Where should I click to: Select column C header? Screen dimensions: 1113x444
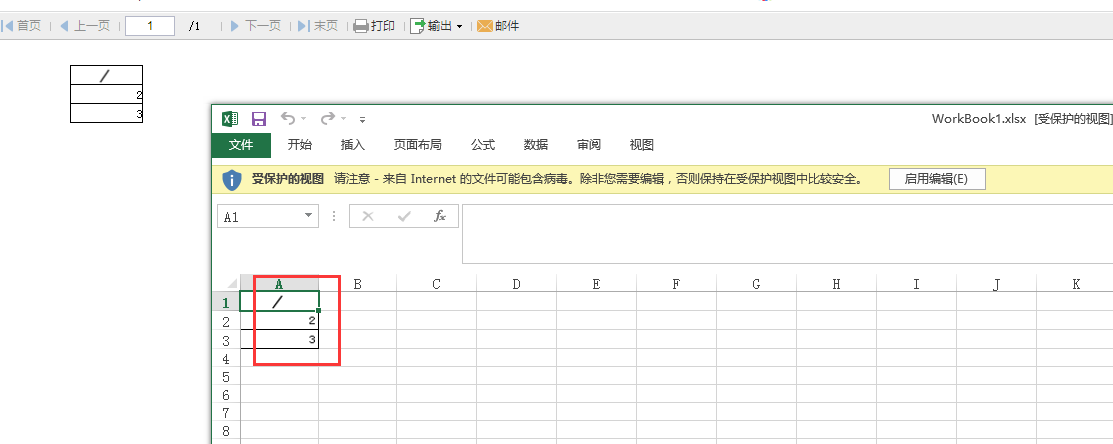[437, 284]
